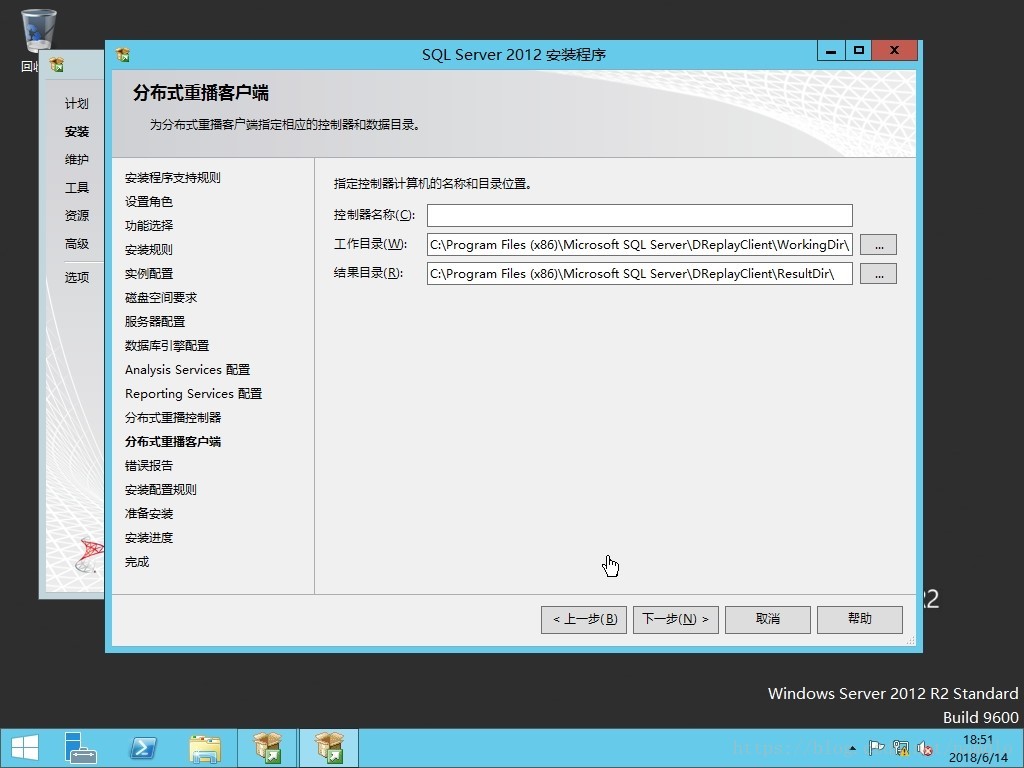The image size is (1024, 768).
Task: Click the 工作目录(W) label
Action: (370, 244)
